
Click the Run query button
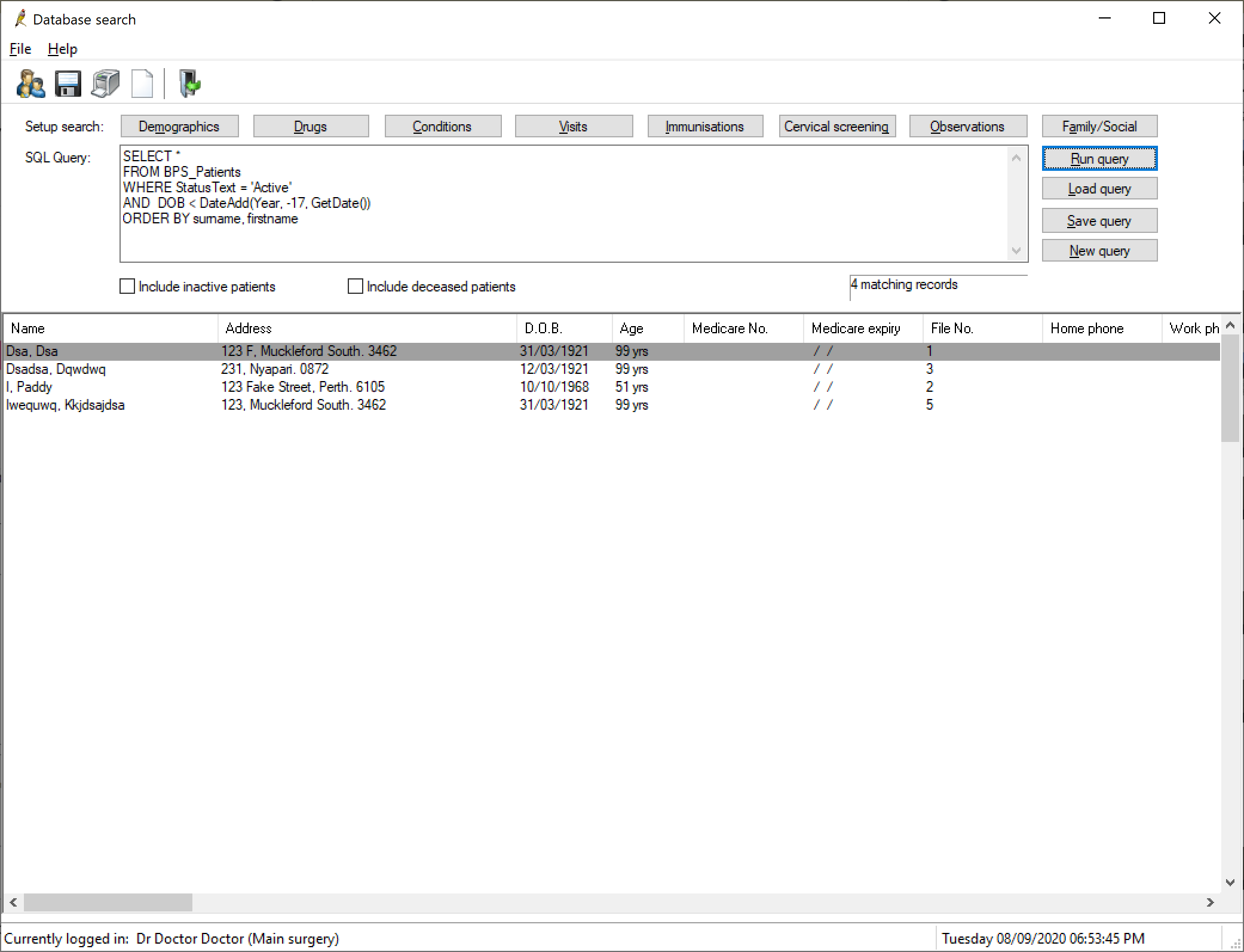pos(1099,158)
